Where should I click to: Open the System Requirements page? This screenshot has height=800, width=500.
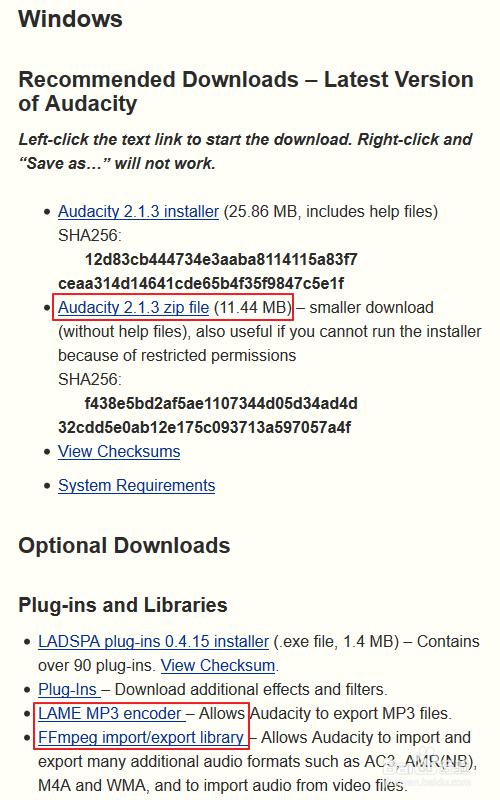[x=137, y=485]
